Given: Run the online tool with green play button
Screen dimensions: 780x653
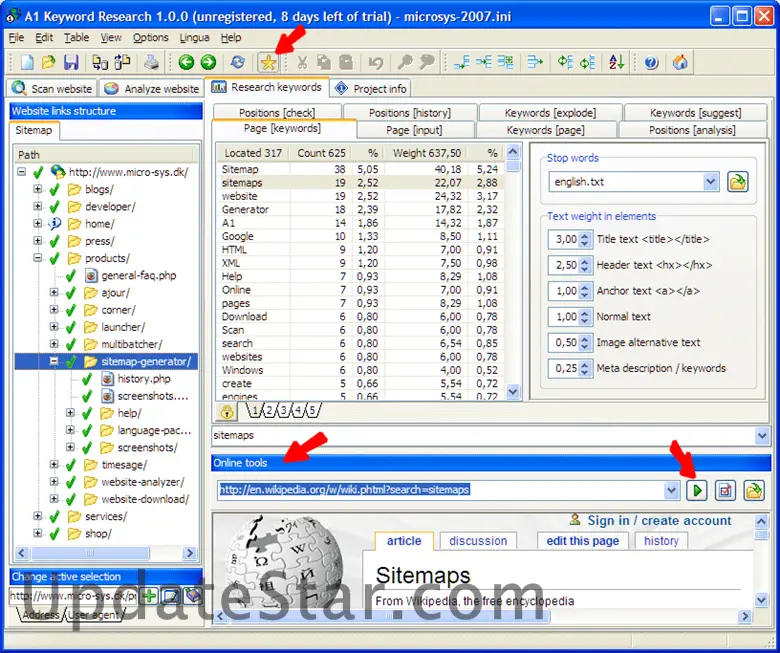Looking at the screenshot, I should tap(697, 491).
